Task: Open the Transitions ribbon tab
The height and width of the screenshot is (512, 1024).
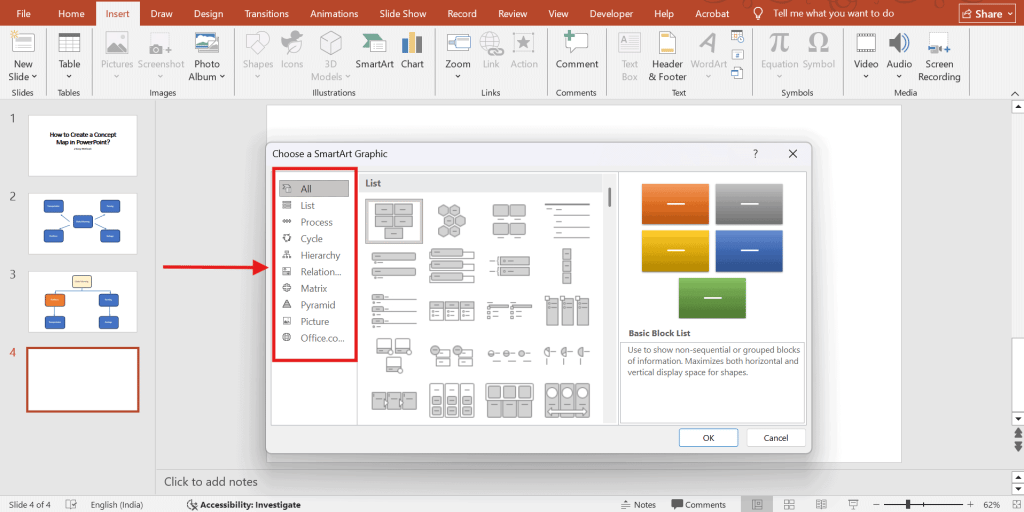Action: point(264,14)
